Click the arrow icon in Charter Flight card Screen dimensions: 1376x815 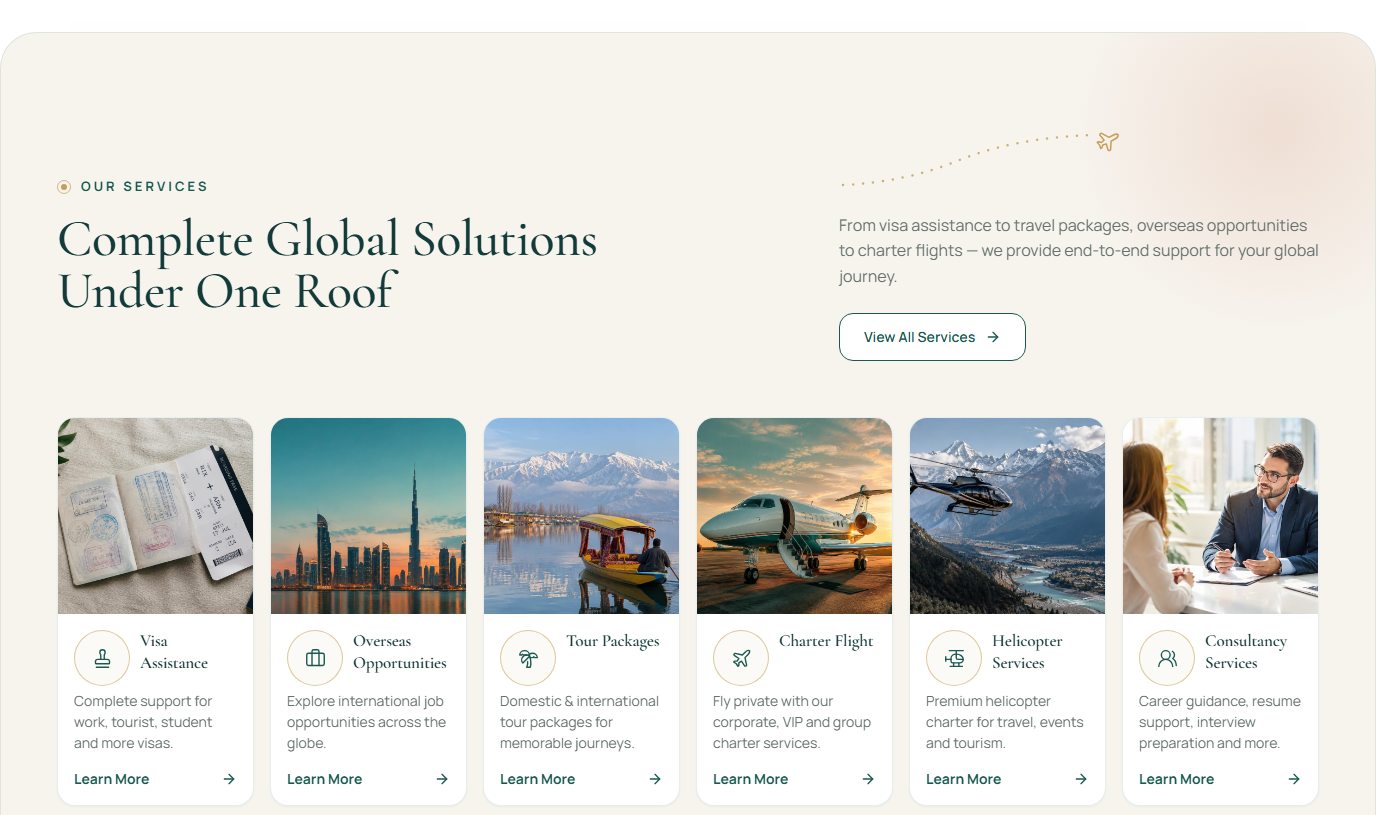(x=868, y=779)
